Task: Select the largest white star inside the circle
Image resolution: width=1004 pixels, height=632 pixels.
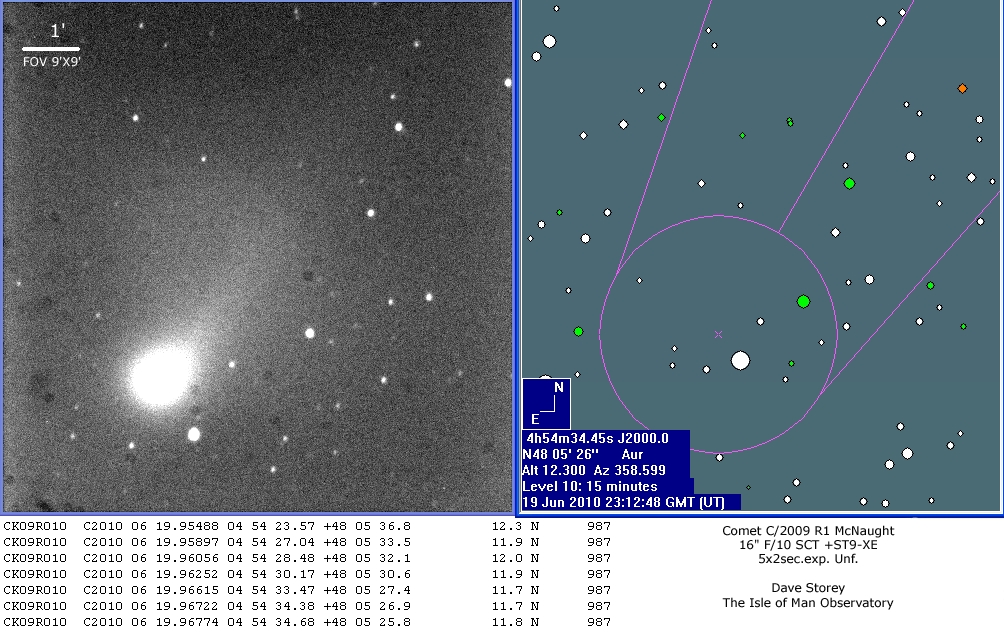Action: click(740, 361)
